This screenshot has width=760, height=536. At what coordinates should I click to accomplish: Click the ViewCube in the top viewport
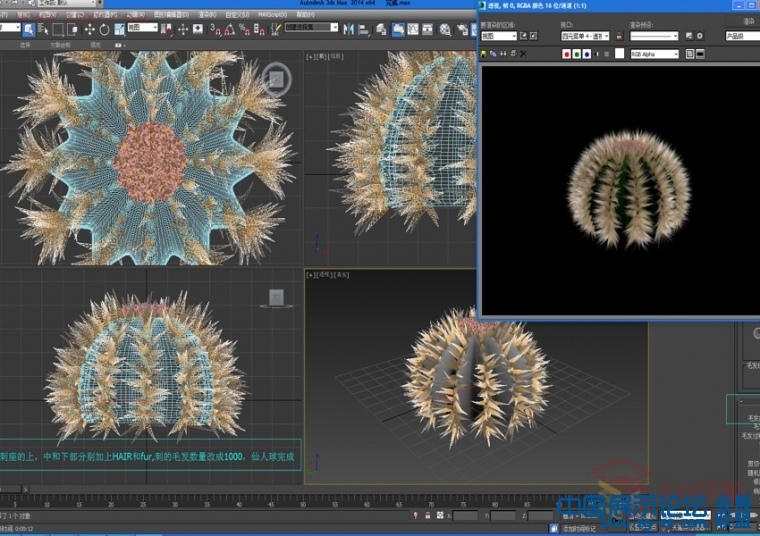[276, 79]
